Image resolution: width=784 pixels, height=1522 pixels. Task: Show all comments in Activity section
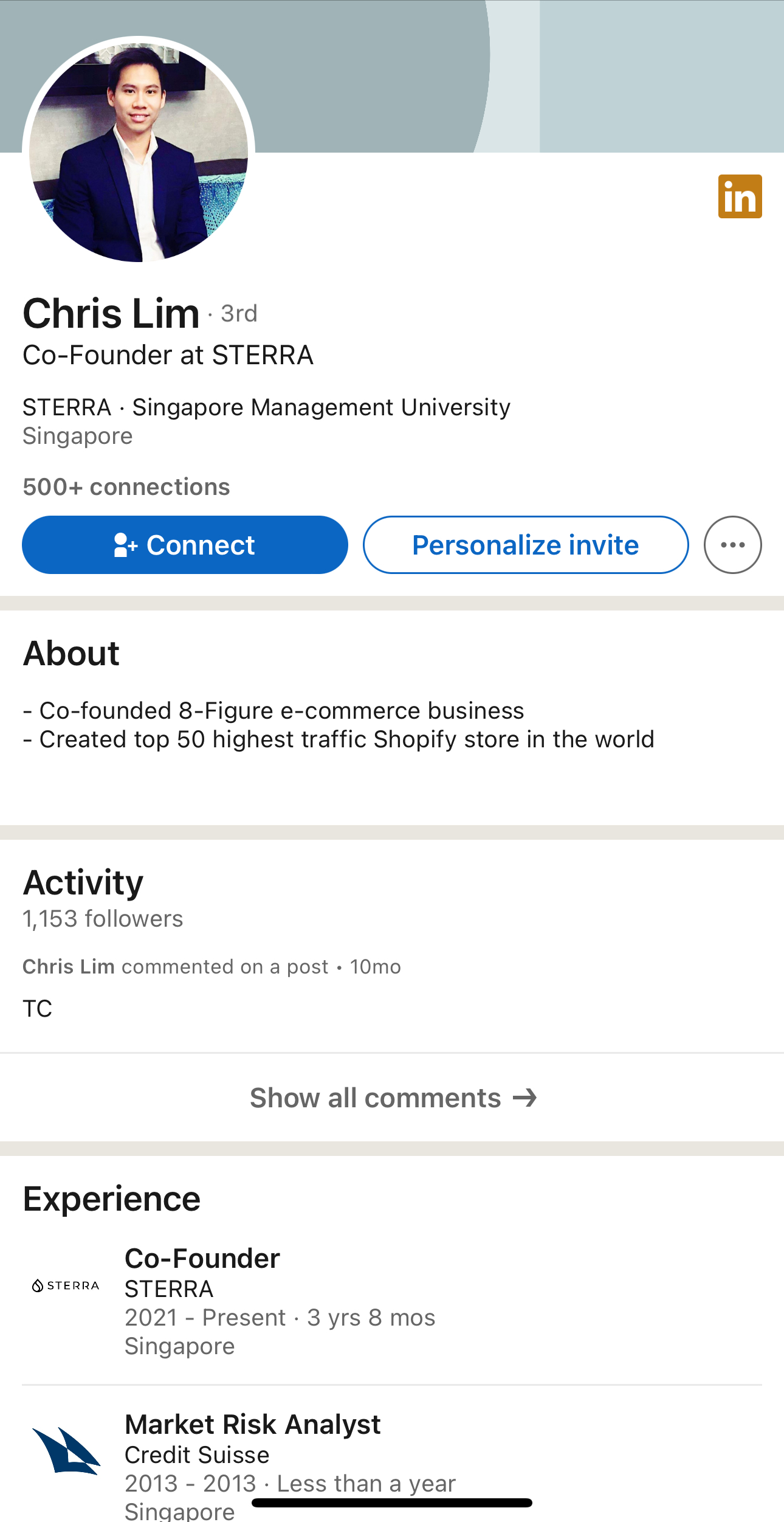click(393, 1098)
